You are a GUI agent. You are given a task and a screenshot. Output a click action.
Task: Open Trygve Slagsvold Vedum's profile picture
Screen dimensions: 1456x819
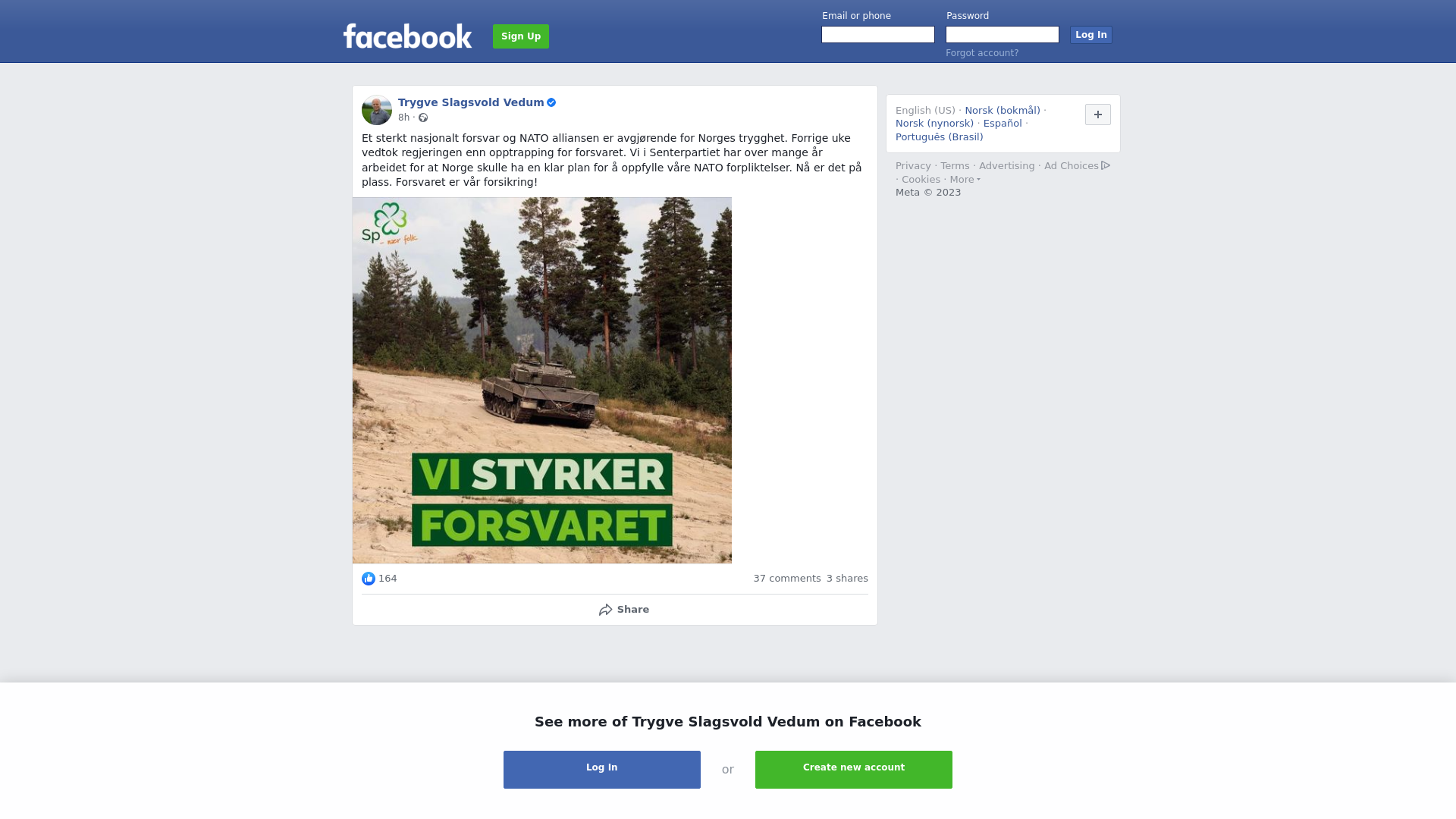(x=377, y=110)
